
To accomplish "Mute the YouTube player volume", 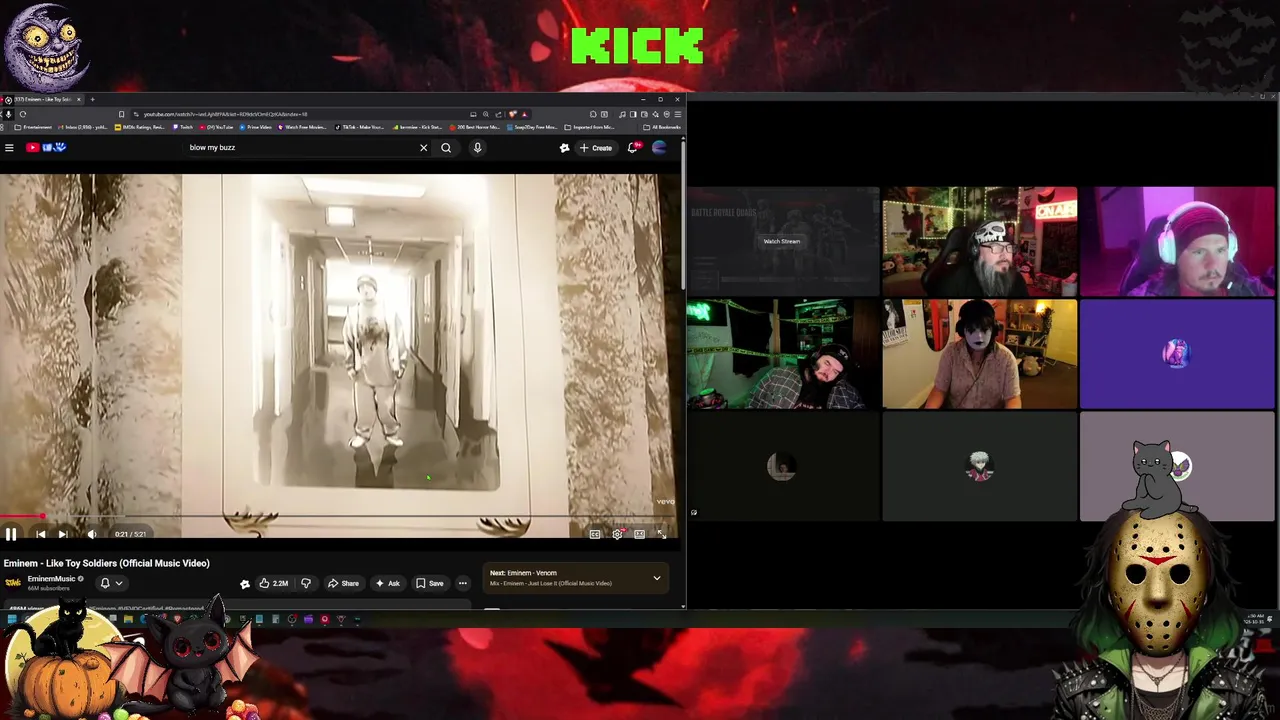I will coord(91,534).
